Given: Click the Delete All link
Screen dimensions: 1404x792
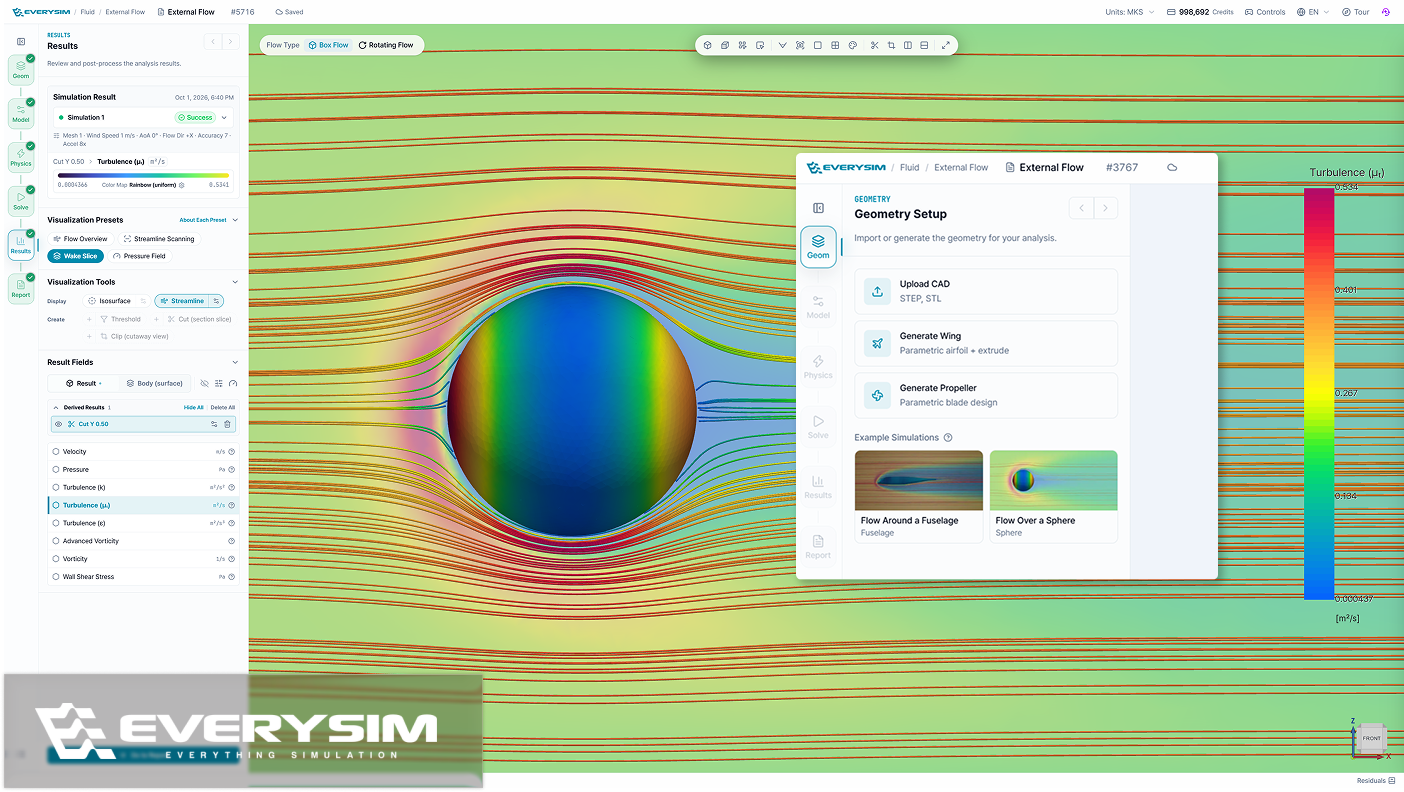Looking at the screenshot, I should click(223, 408).
